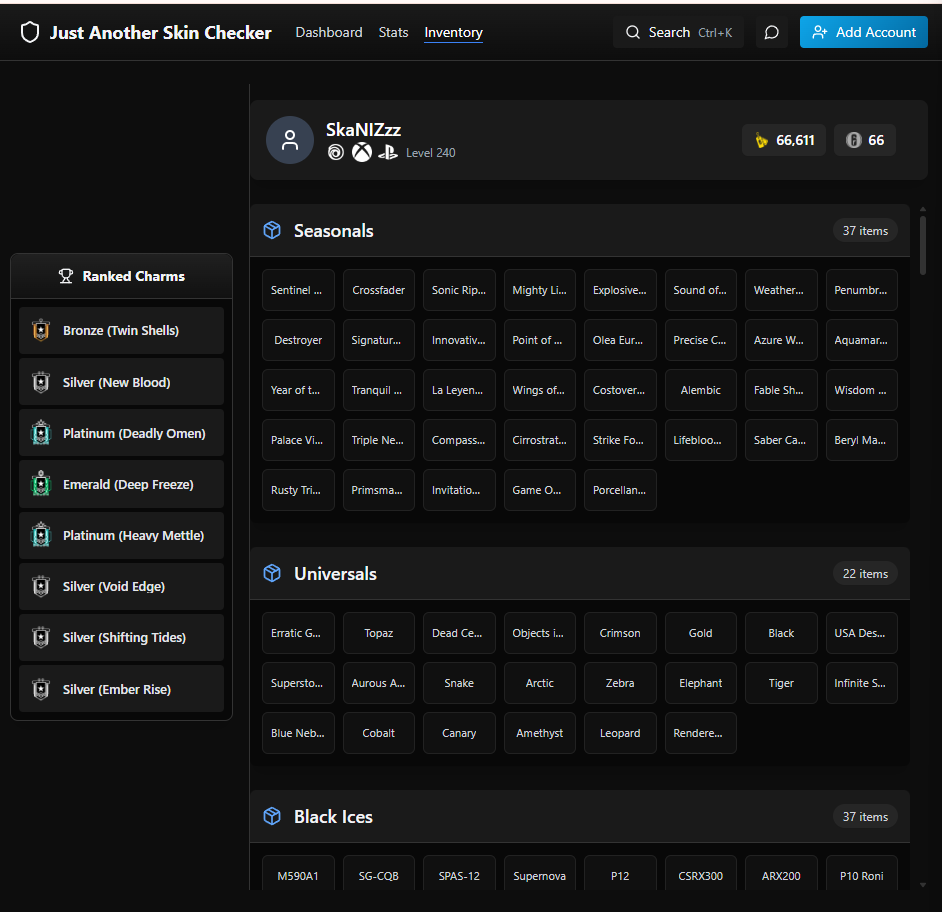Open the Supernova Black Ice item

click(x=539, y=874)
